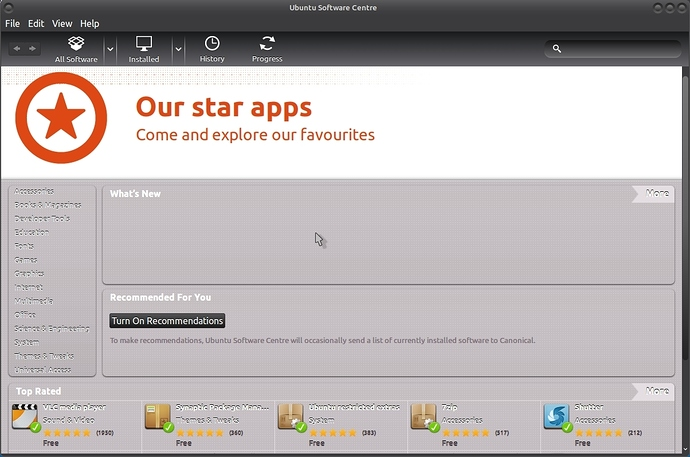The height and width of the screenshot is (457, 690).
Task: Select the Multimedia category
Action: click(33, 301)
